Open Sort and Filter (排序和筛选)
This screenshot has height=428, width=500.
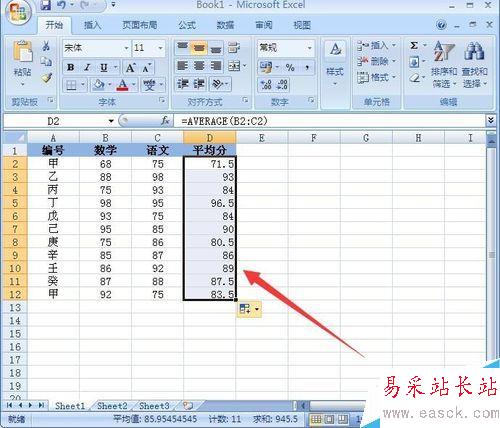click(x=444, y=64)
